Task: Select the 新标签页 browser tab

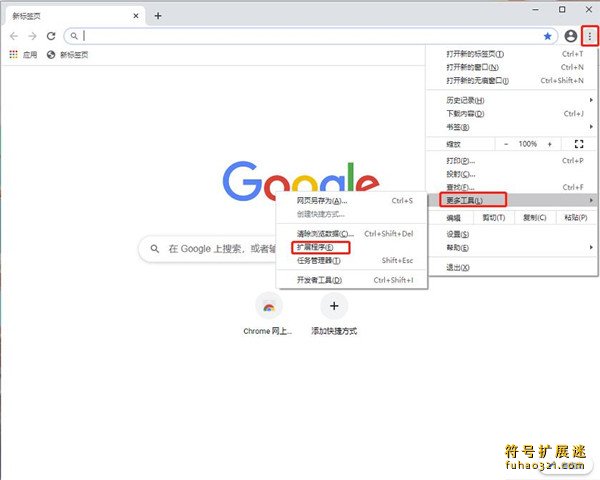Action: tap(73, 16)
